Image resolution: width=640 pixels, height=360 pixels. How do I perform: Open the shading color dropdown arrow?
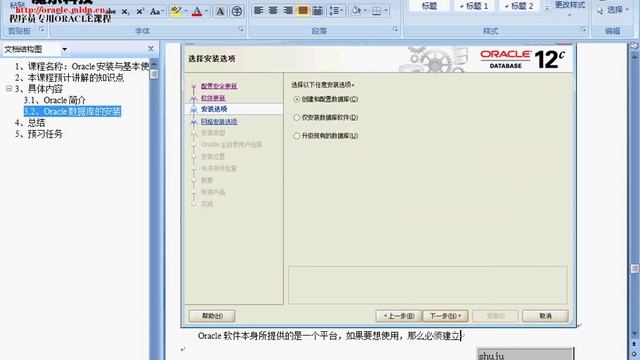point(365,11)
